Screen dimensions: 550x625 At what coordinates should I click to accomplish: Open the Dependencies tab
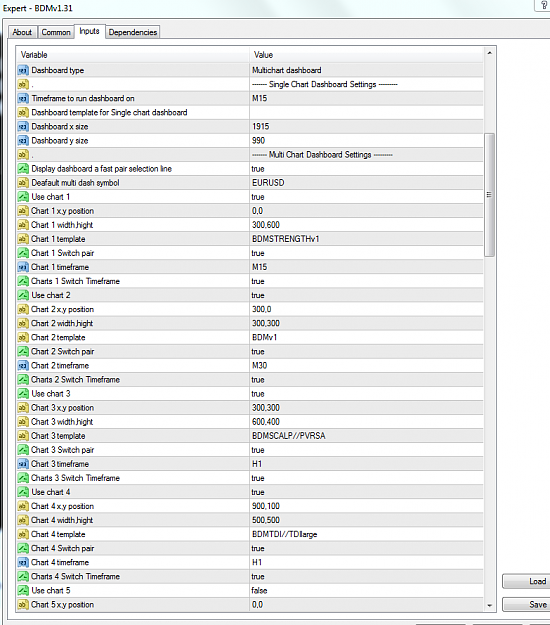[x=133, y=32]
